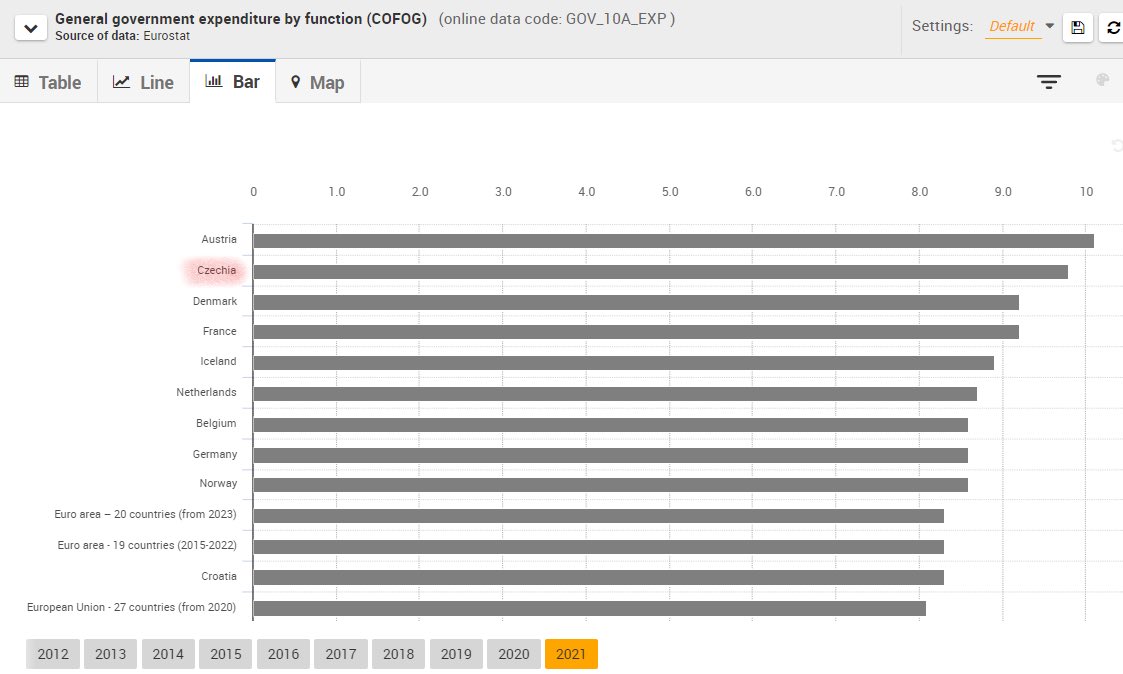Click the Germany bar
The image size is (1123, 674).
pyautogui.click(x=611, y=456)
